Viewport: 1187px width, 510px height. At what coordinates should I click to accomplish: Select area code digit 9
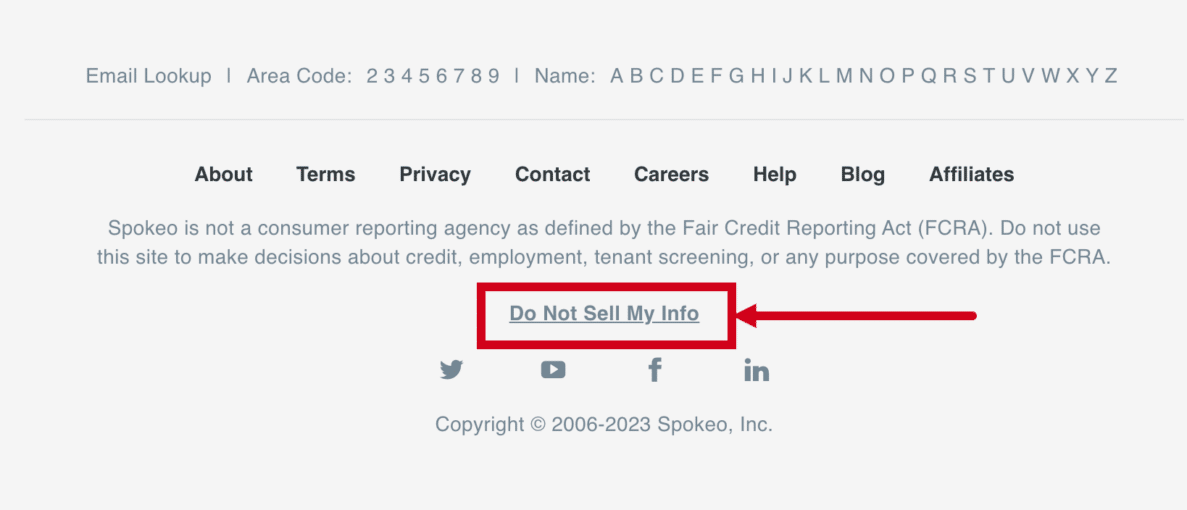coord(493,76)
